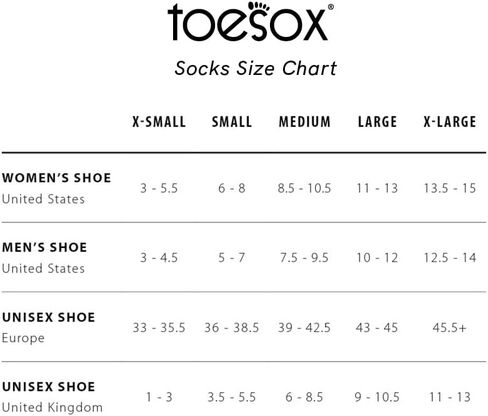
Task: Click the ToeSox logo at top
Action: tap(250, 22)
